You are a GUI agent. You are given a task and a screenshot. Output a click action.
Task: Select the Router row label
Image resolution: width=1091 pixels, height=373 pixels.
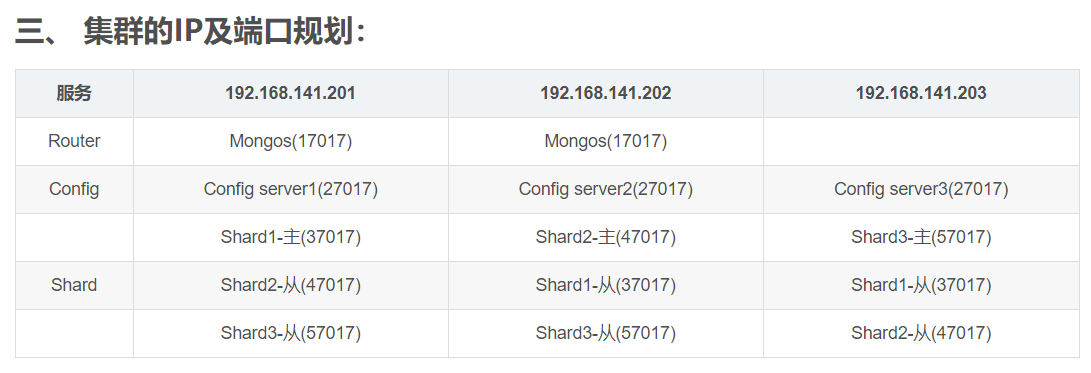74,141
